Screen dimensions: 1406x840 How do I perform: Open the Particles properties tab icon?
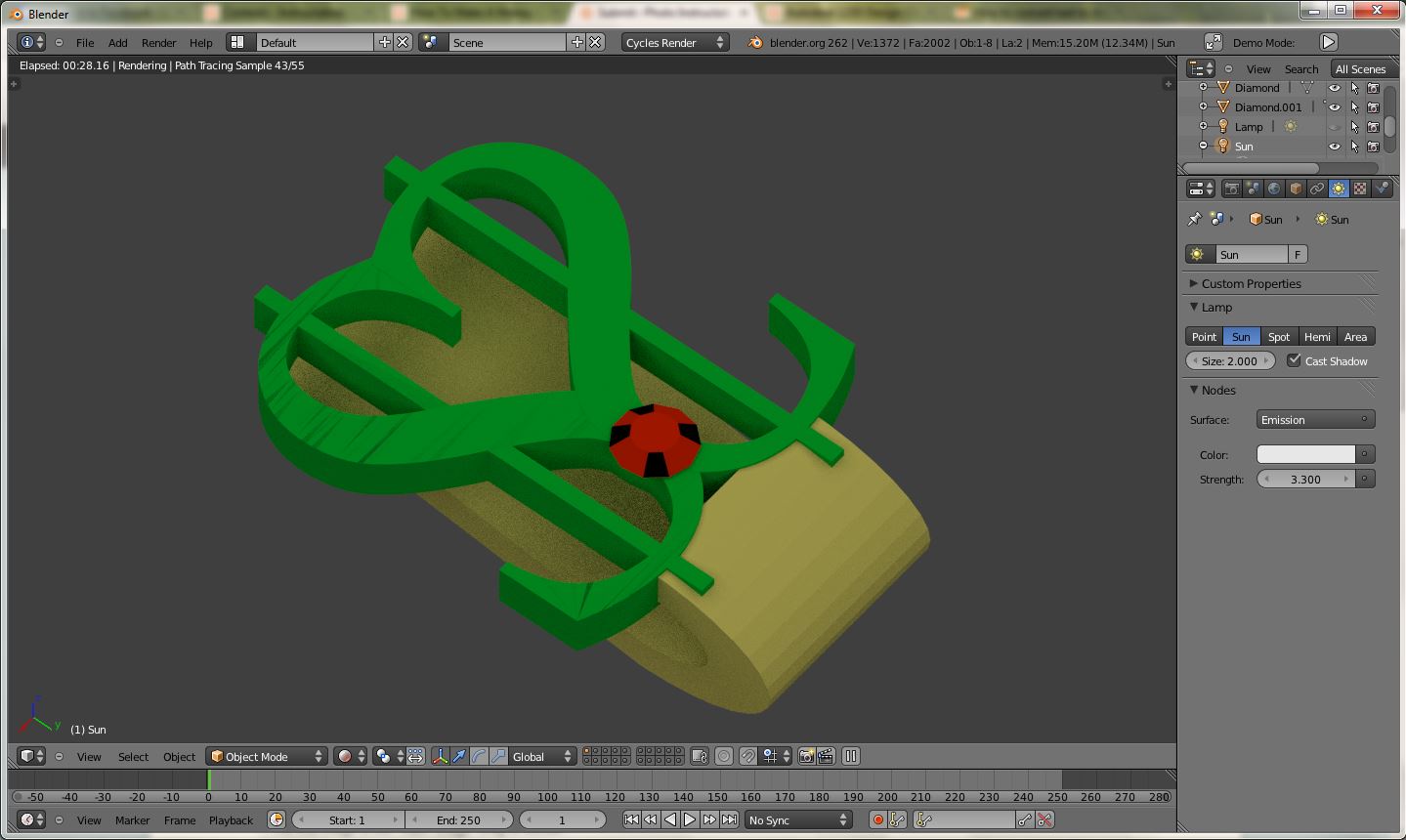tap(1382, 189)
